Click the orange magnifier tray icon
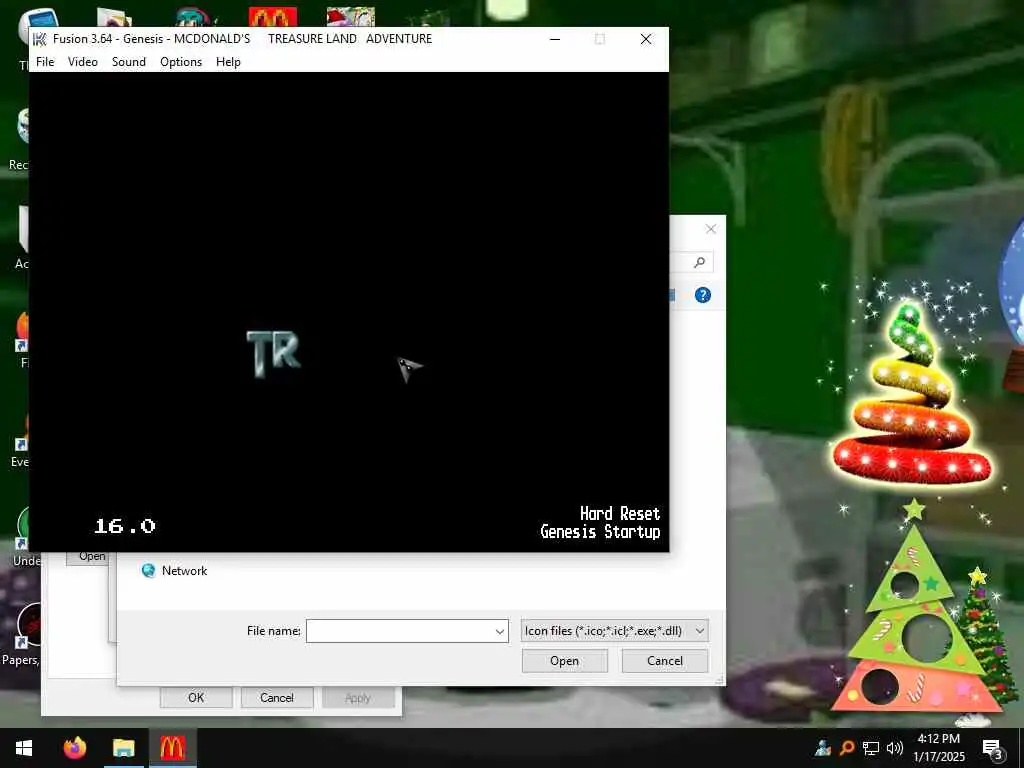Screen dimensions: 1024x768 click(847, 747)
